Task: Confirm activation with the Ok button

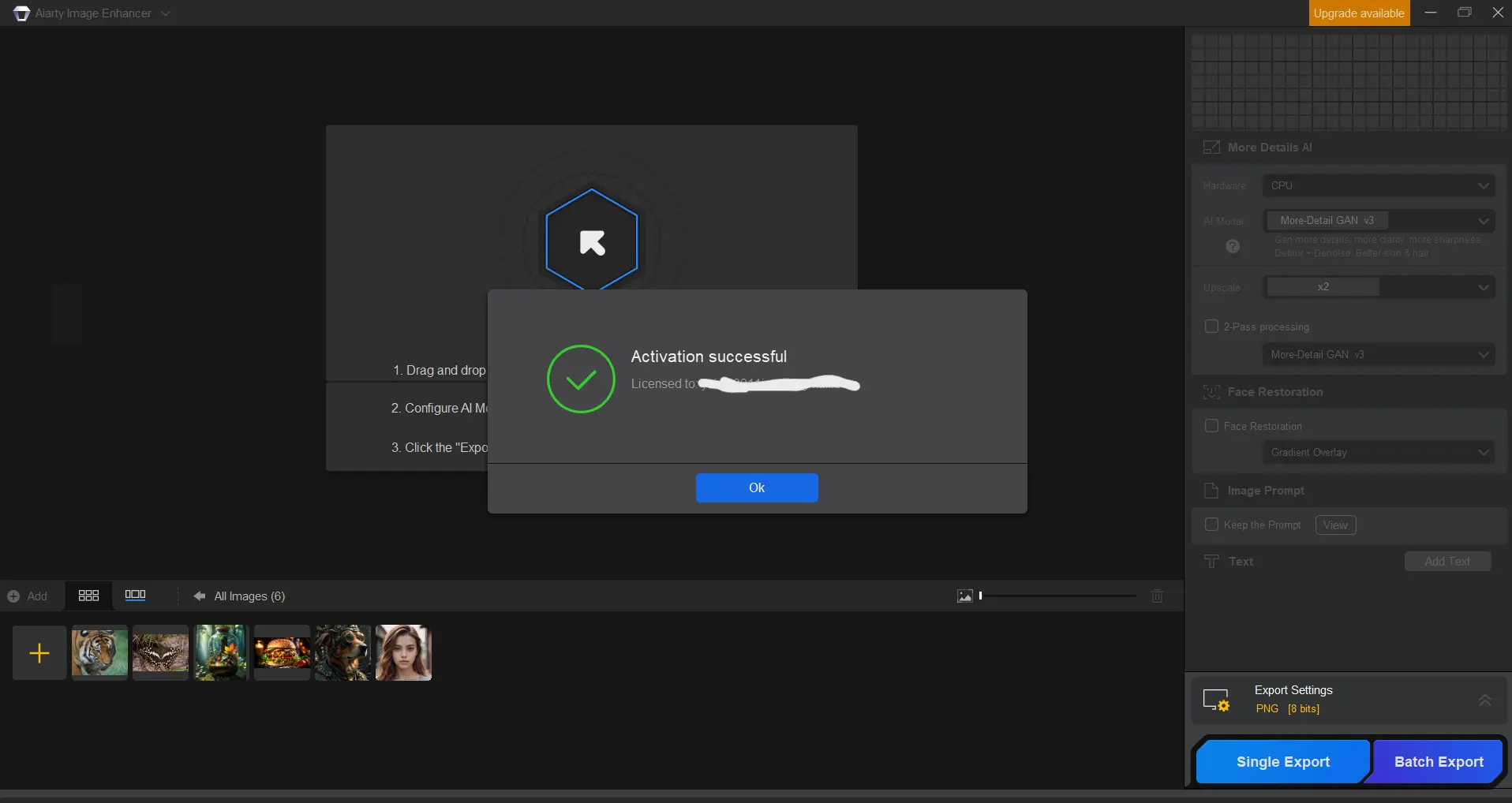Action: coord(757,487)
